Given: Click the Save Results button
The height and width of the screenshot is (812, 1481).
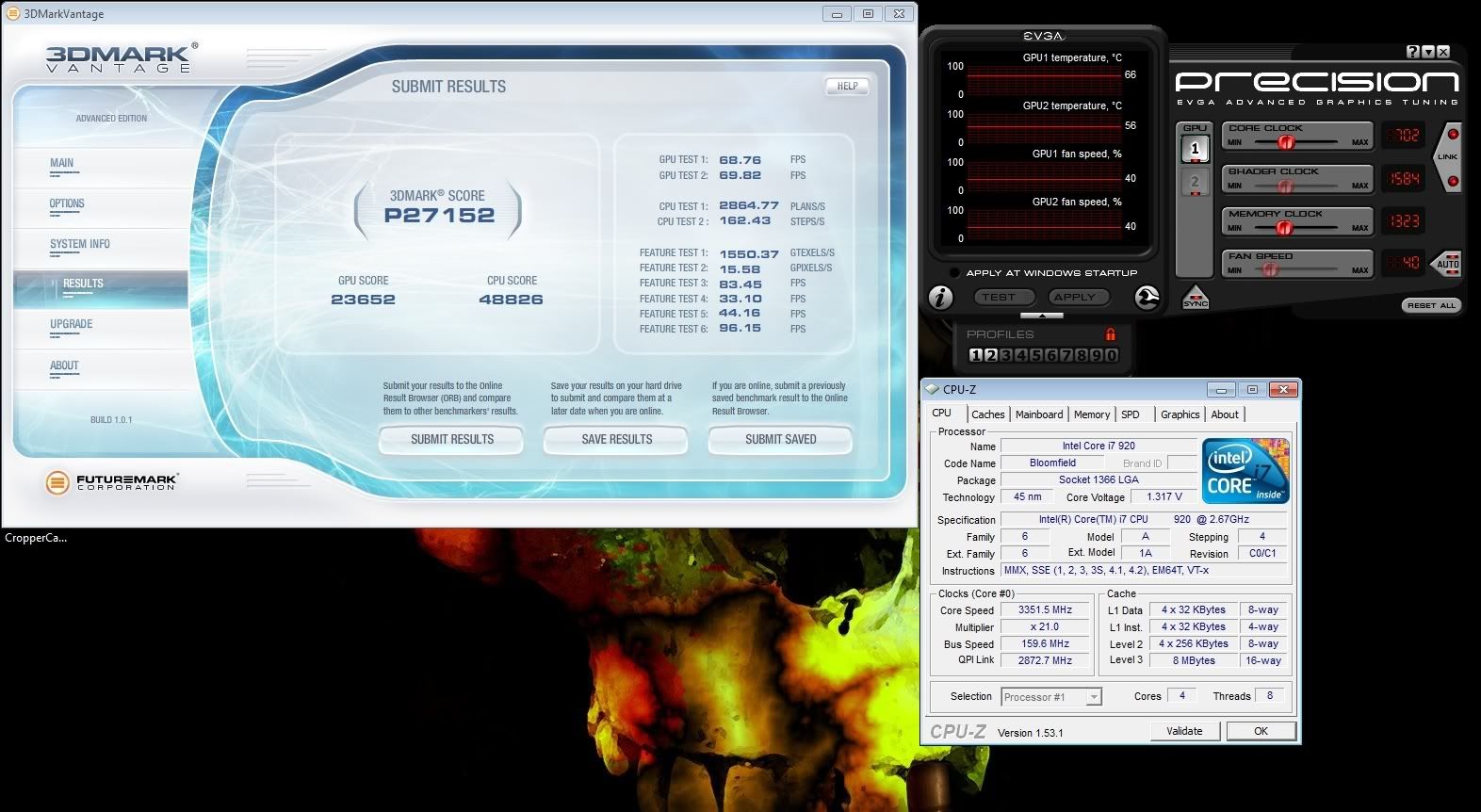Looking at the screenshot, I should coord(616,439).
